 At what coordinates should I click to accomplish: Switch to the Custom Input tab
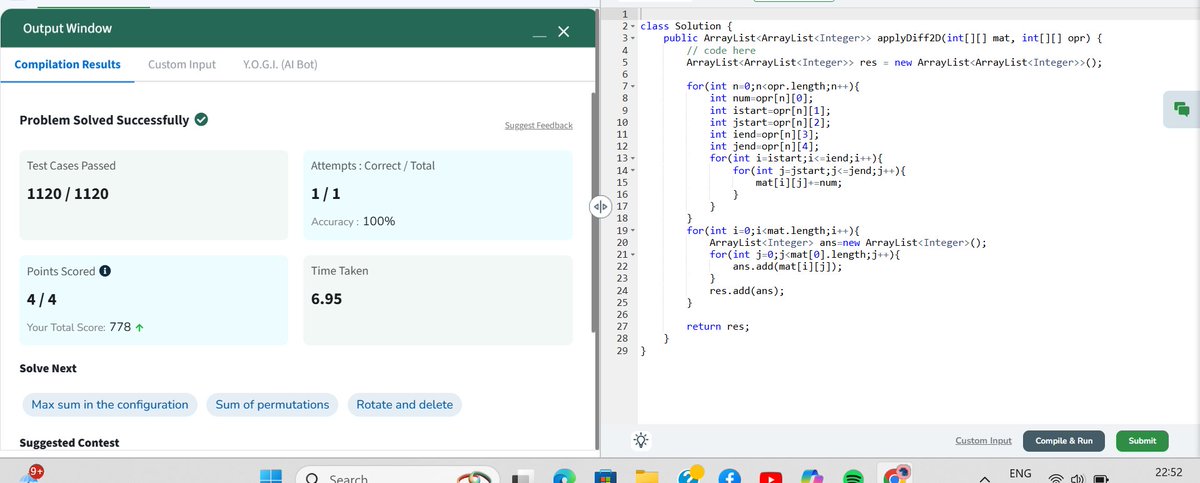pyautogui.click(x=182, y=64)
